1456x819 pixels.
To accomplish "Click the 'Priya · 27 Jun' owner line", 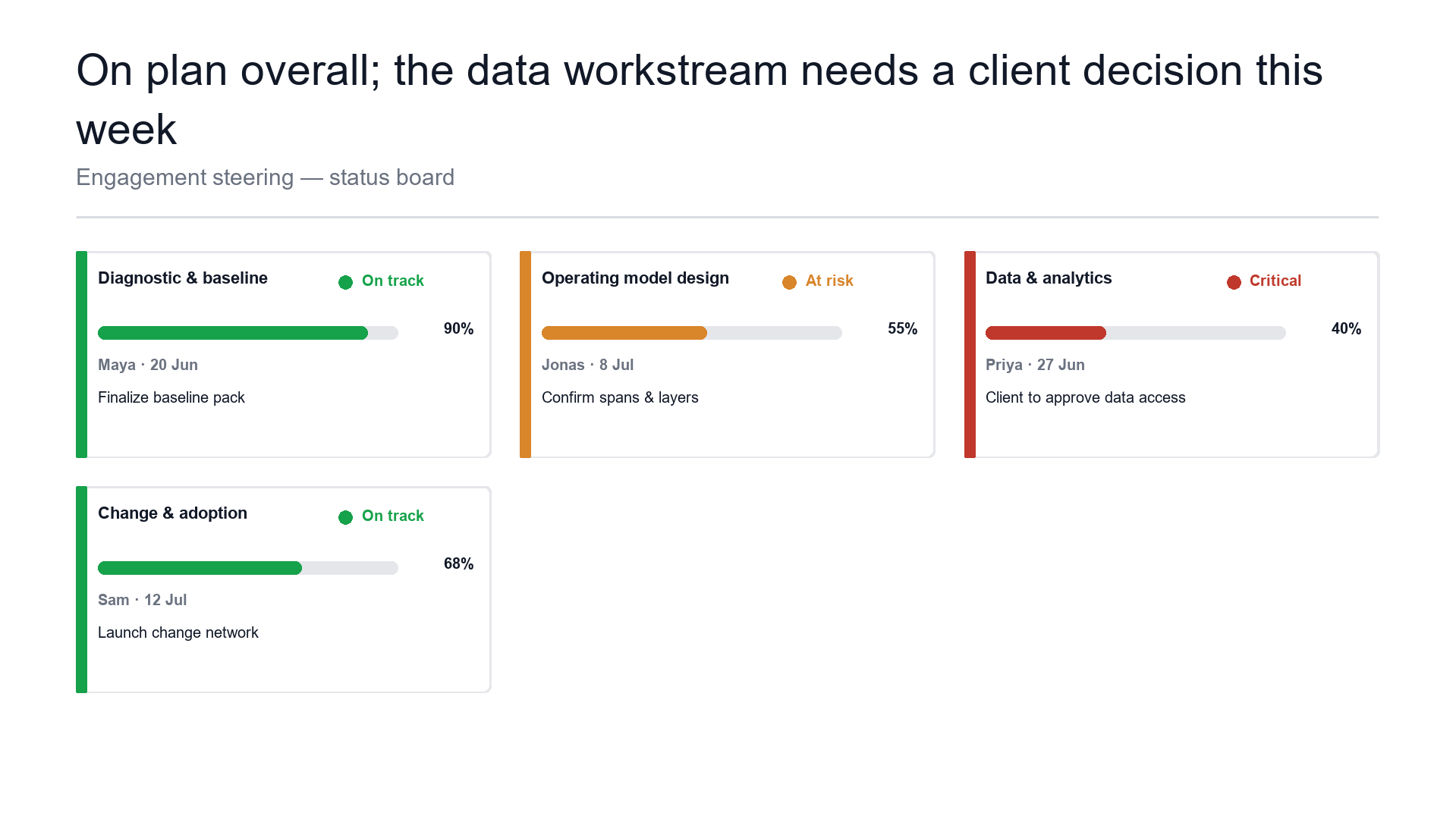I will (x=1035, y=365).
